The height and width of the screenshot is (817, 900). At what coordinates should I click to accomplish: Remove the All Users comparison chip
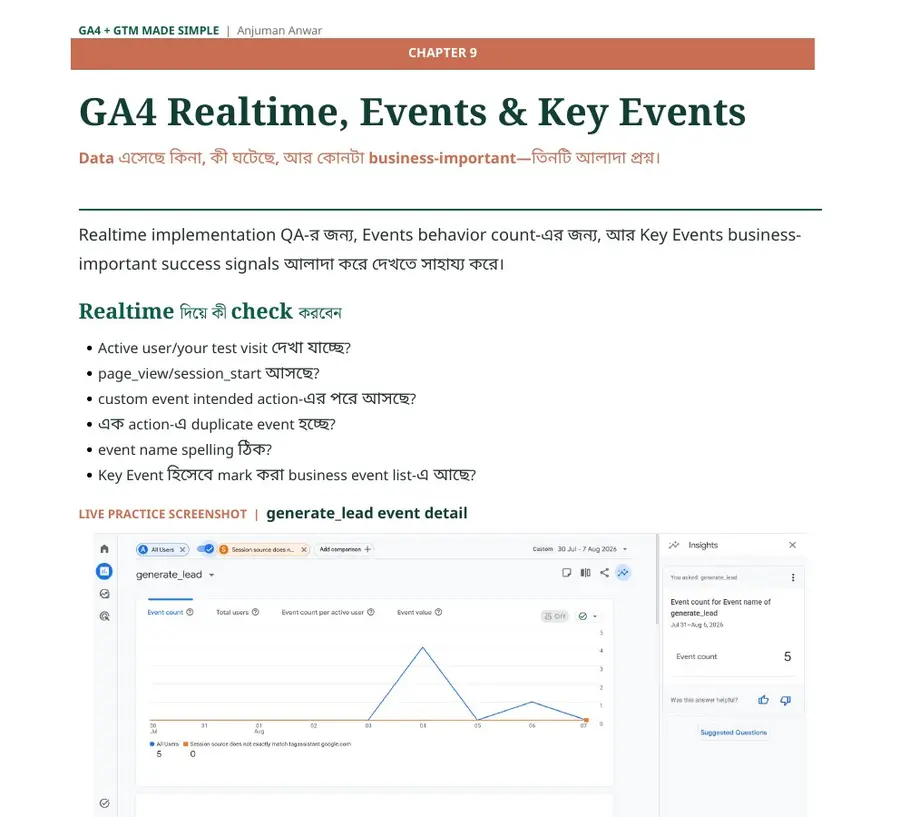(183, 549)
